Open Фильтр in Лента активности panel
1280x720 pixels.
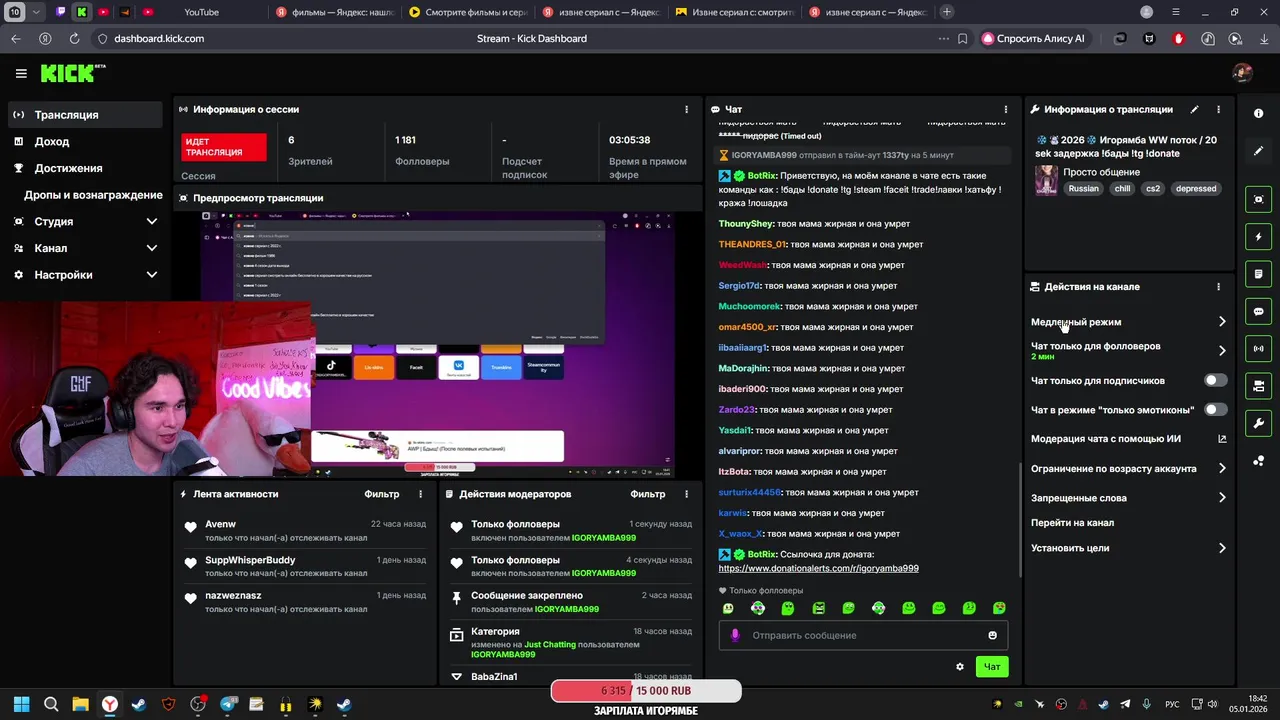[x=381, y=494]
